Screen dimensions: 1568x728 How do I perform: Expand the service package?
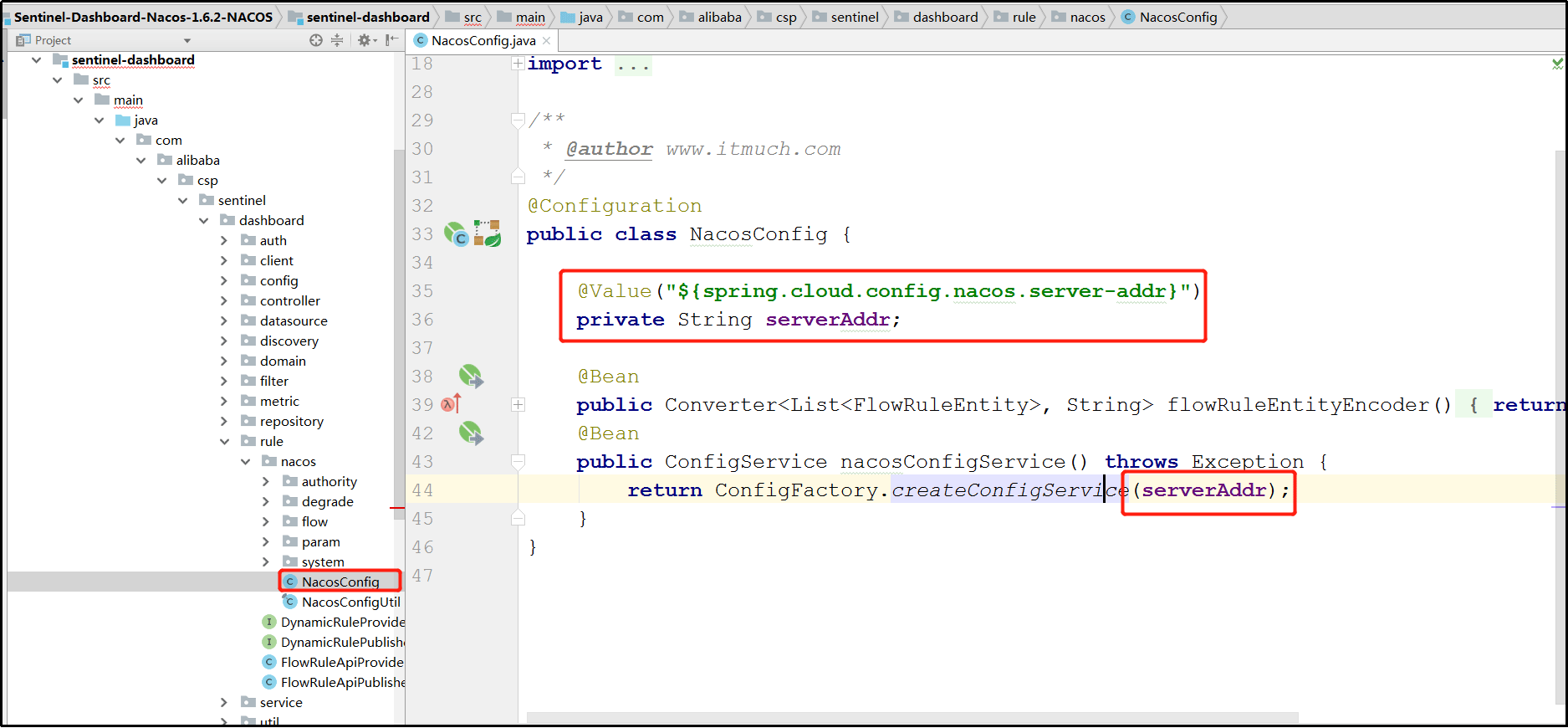coord(224,703)
